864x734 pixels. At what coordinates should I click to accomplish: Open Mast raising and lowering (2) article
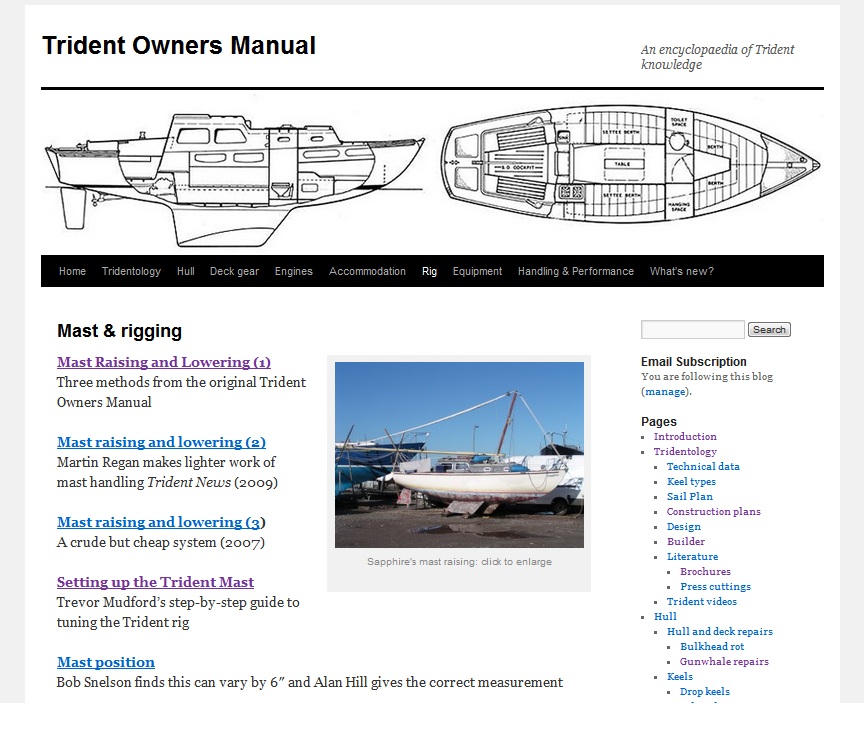161,442
